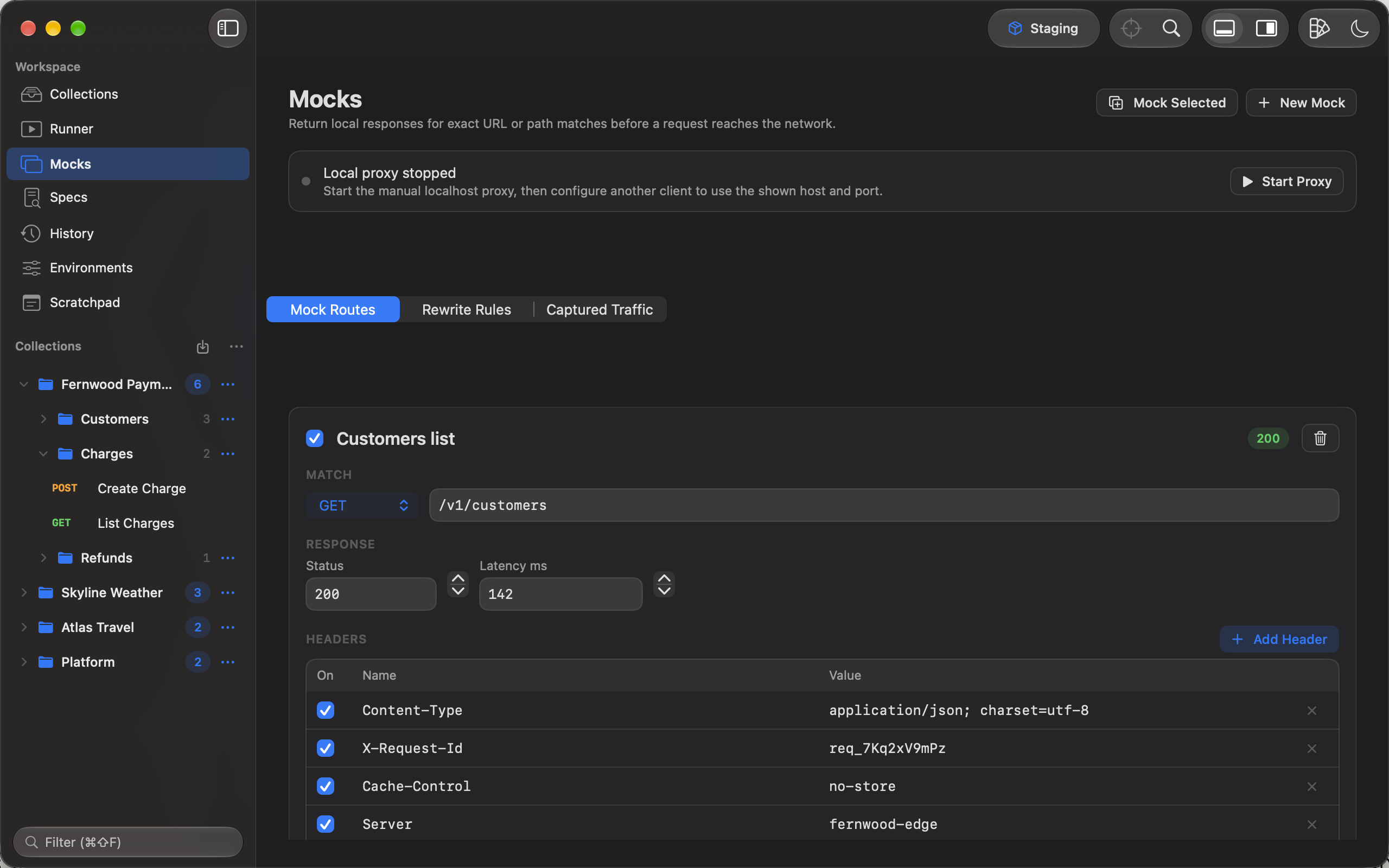Expand the Customers folder
The height and width of the screenshot is (868, 1389).
[x=43, y=419]
